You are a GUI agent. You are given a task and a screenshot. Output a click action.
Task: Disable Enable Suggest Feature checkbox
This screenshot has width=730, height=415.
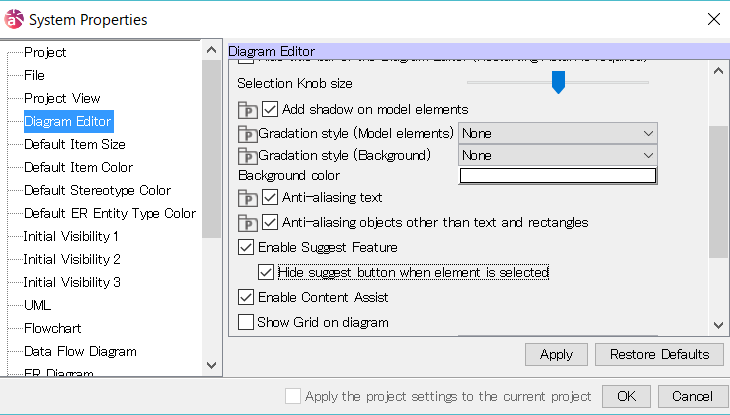246,247
